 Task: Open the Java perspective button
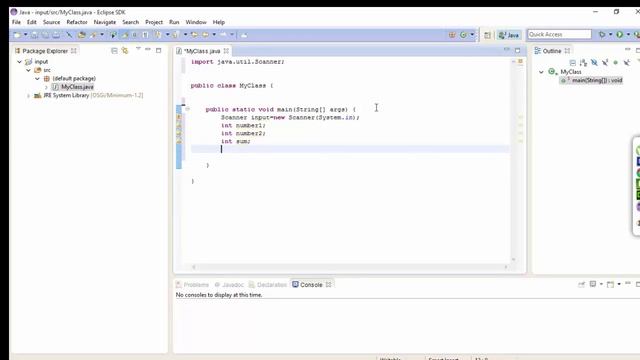(x=509, y=35)
